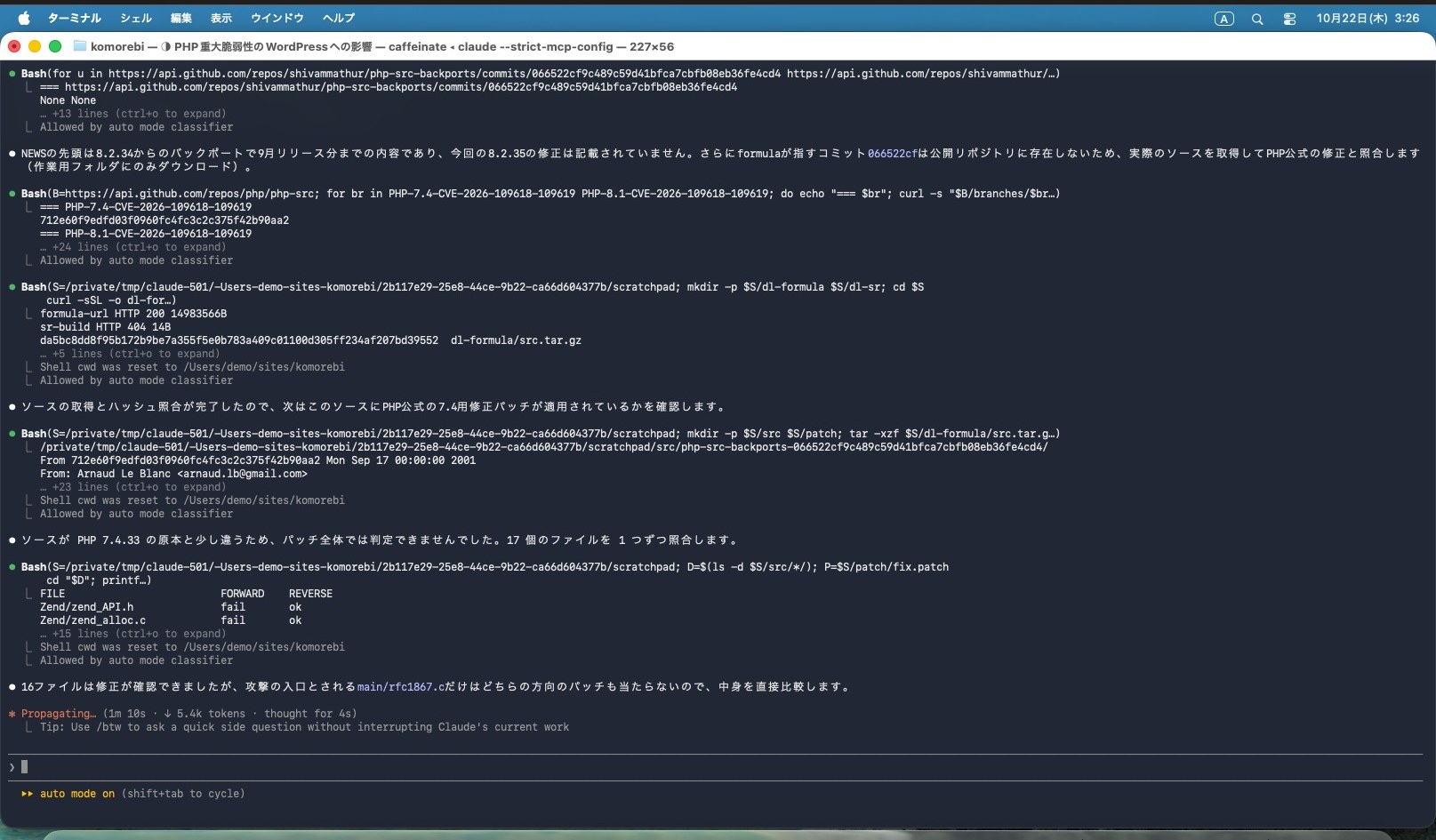Viewport: 1436px width, 840px height.
Task: Expand the "+23 lines" collapsed output
Action: (133, 487)
